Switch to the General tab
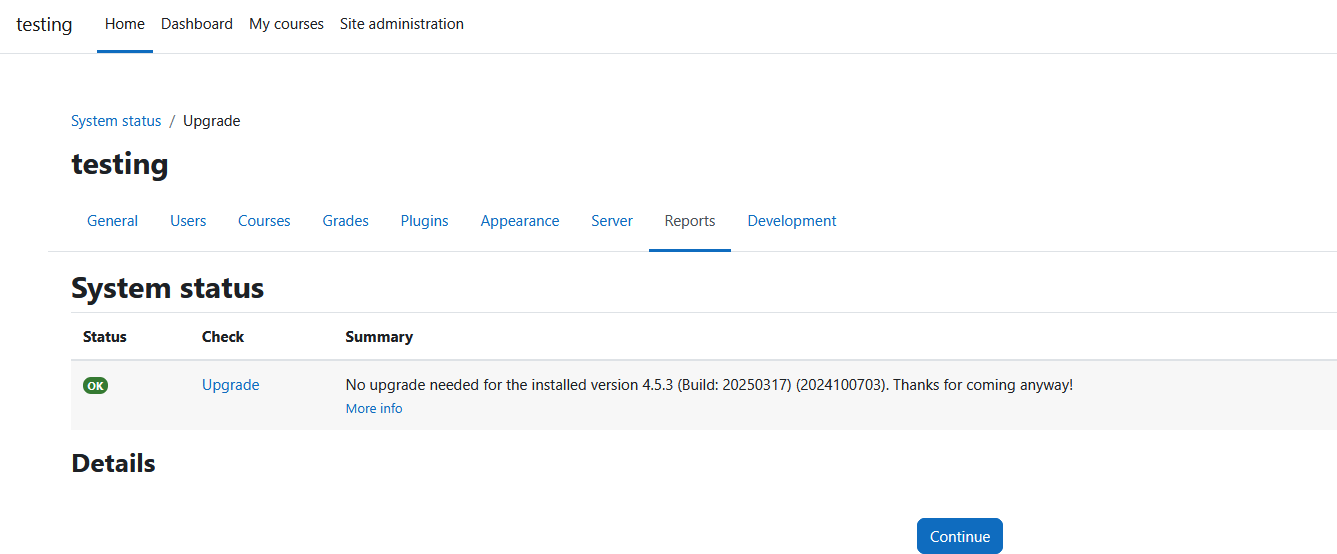 point(112,221)
